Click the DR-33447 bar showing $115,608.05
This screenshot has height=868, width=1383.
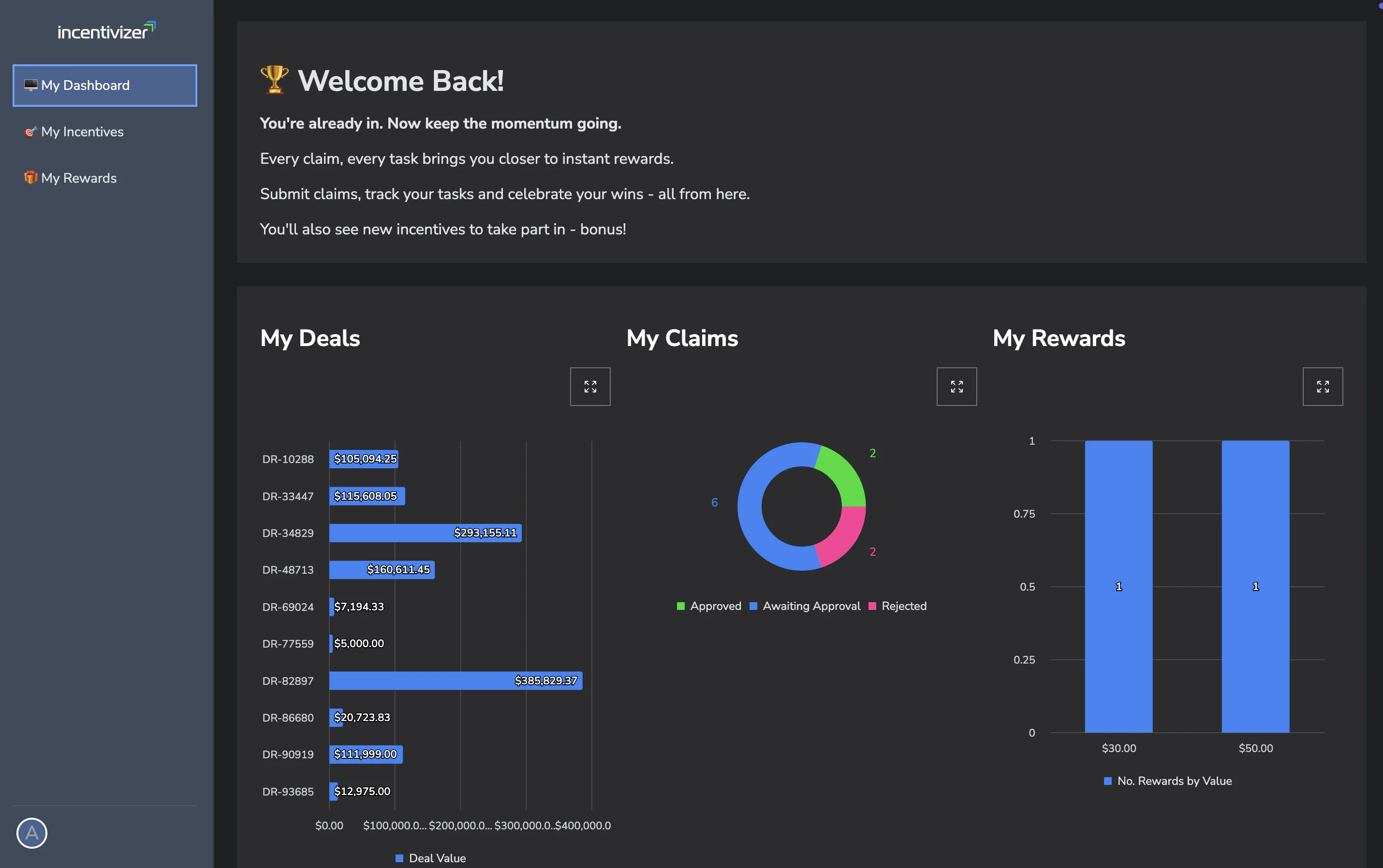(367, 496)
